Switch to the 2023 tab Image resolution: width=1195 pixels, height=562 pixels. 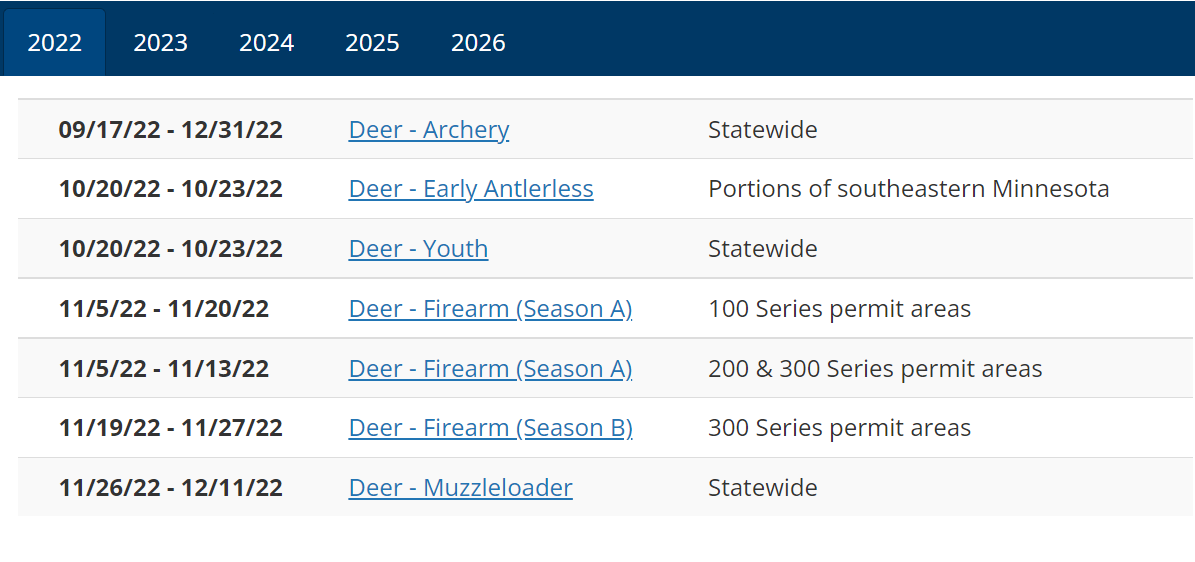(160, 42)
